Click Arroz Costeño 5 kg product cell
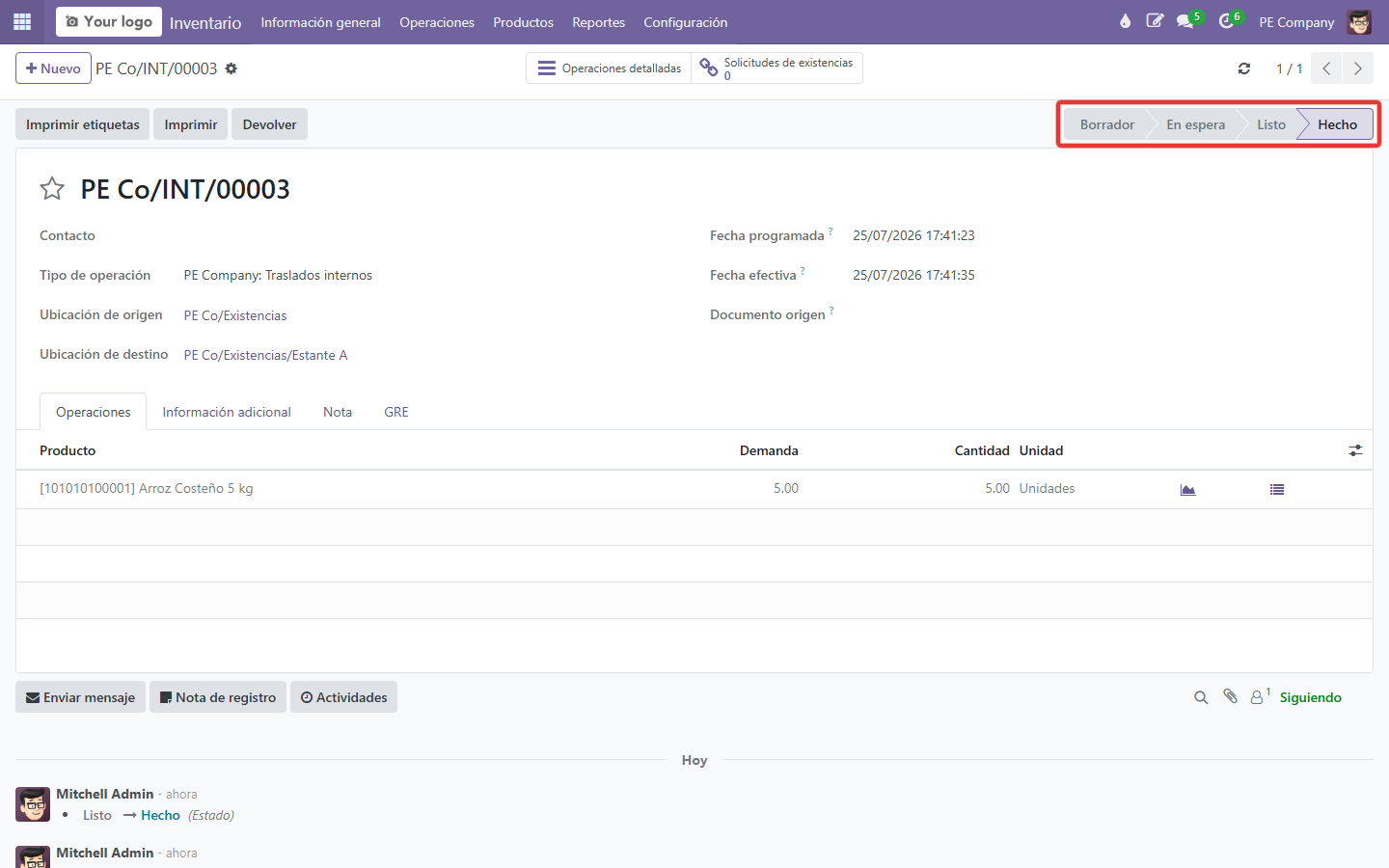1389x868 pixels. [x=147, y=489]
